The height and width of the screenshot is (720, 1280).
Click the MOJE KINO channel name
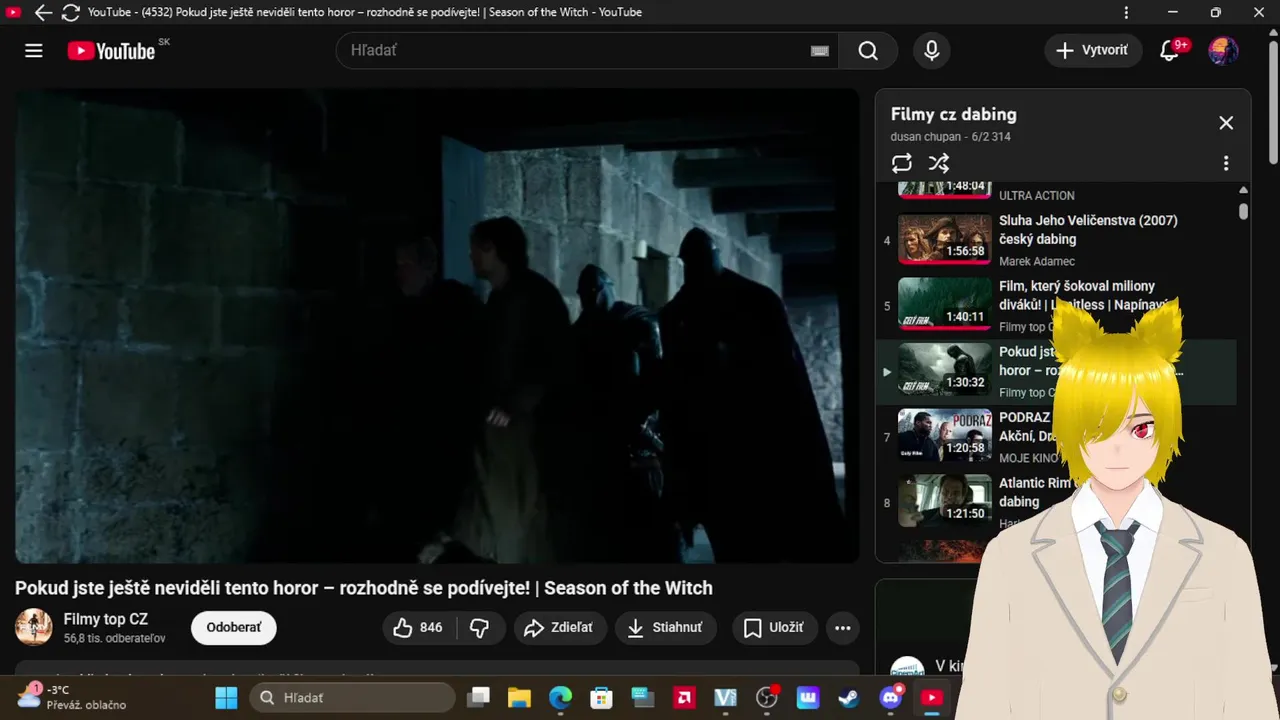click(1028, 458)
